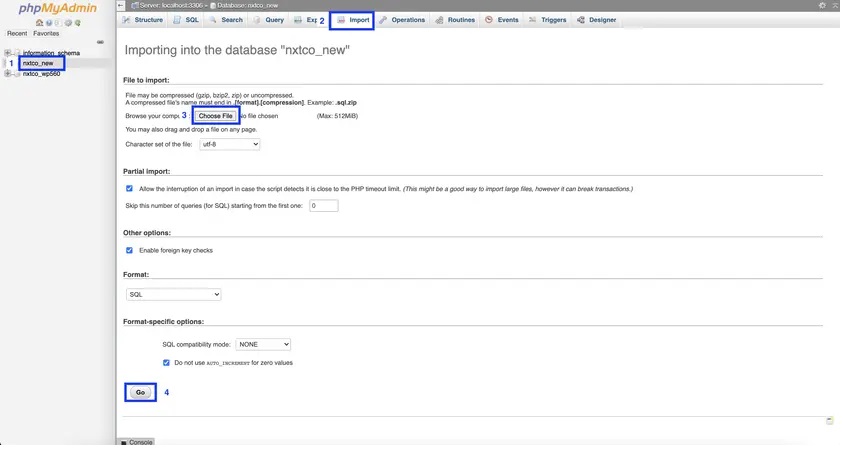Open the Triggers tab
Viewport: 843px width, 450px height.
547,20
